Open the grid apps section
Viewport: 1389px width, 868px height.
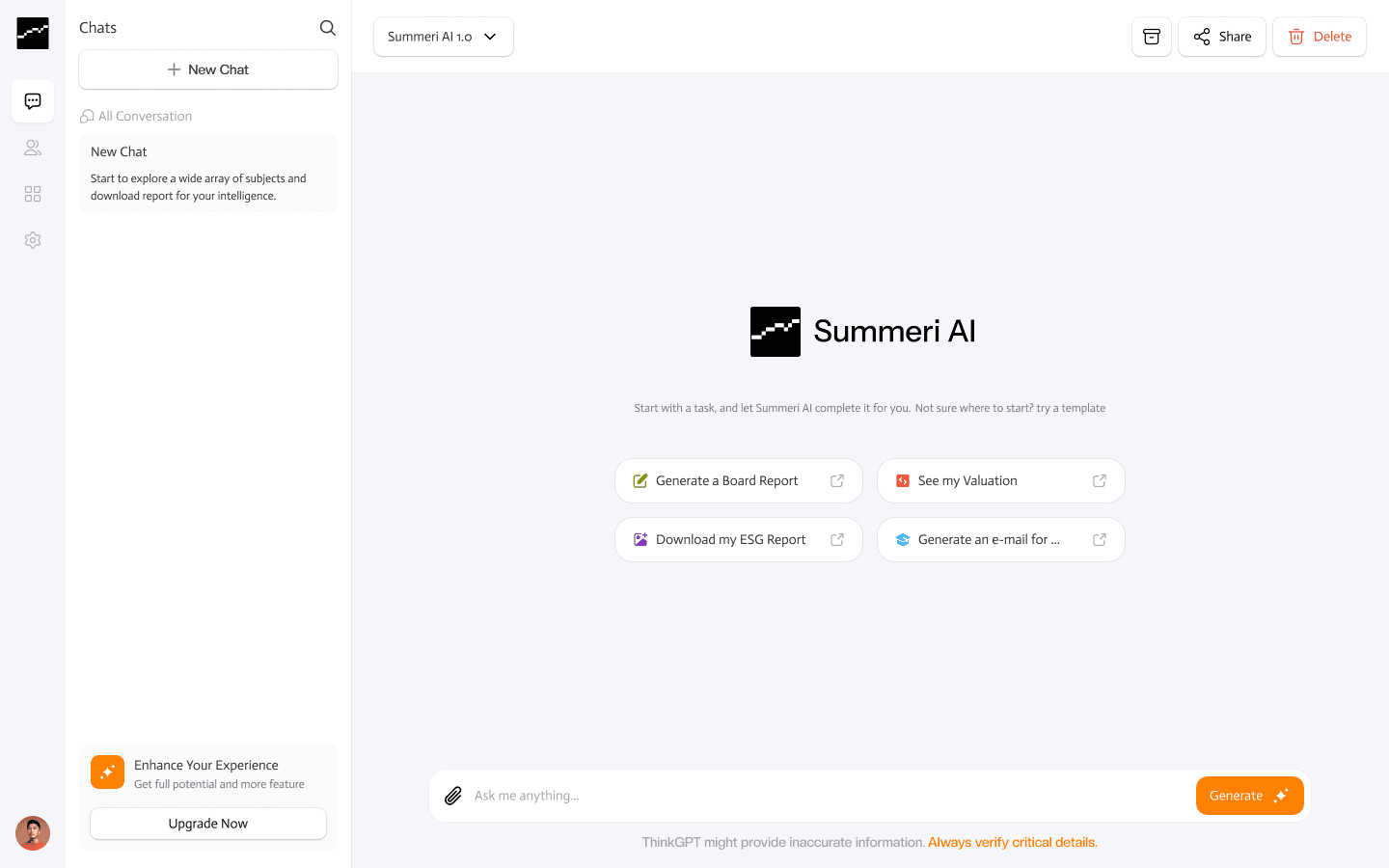pos(33,194)
